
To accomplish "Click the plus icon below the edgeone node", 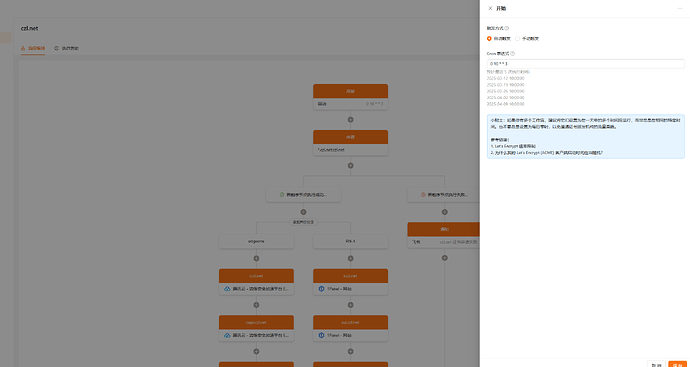I will pyautogui.click(x=256, y=258).
